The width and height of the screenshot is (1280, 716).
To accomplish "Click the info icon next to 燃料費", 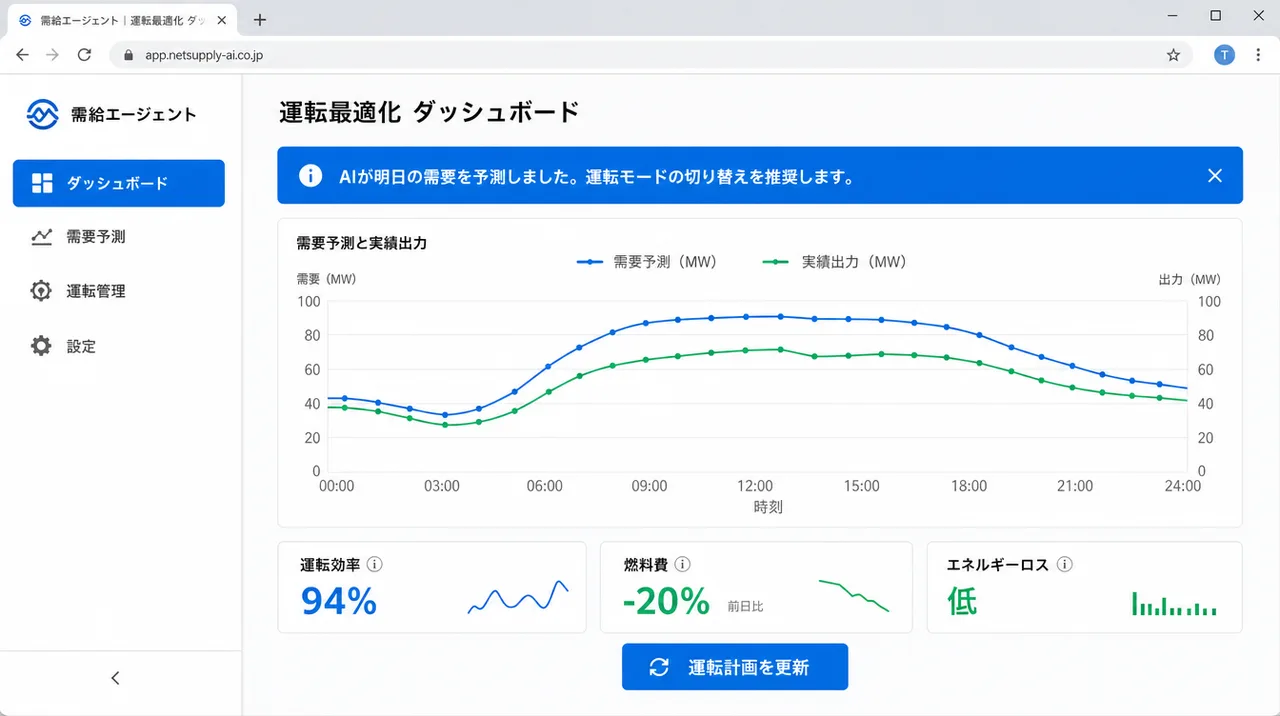I will coord(683,565).
